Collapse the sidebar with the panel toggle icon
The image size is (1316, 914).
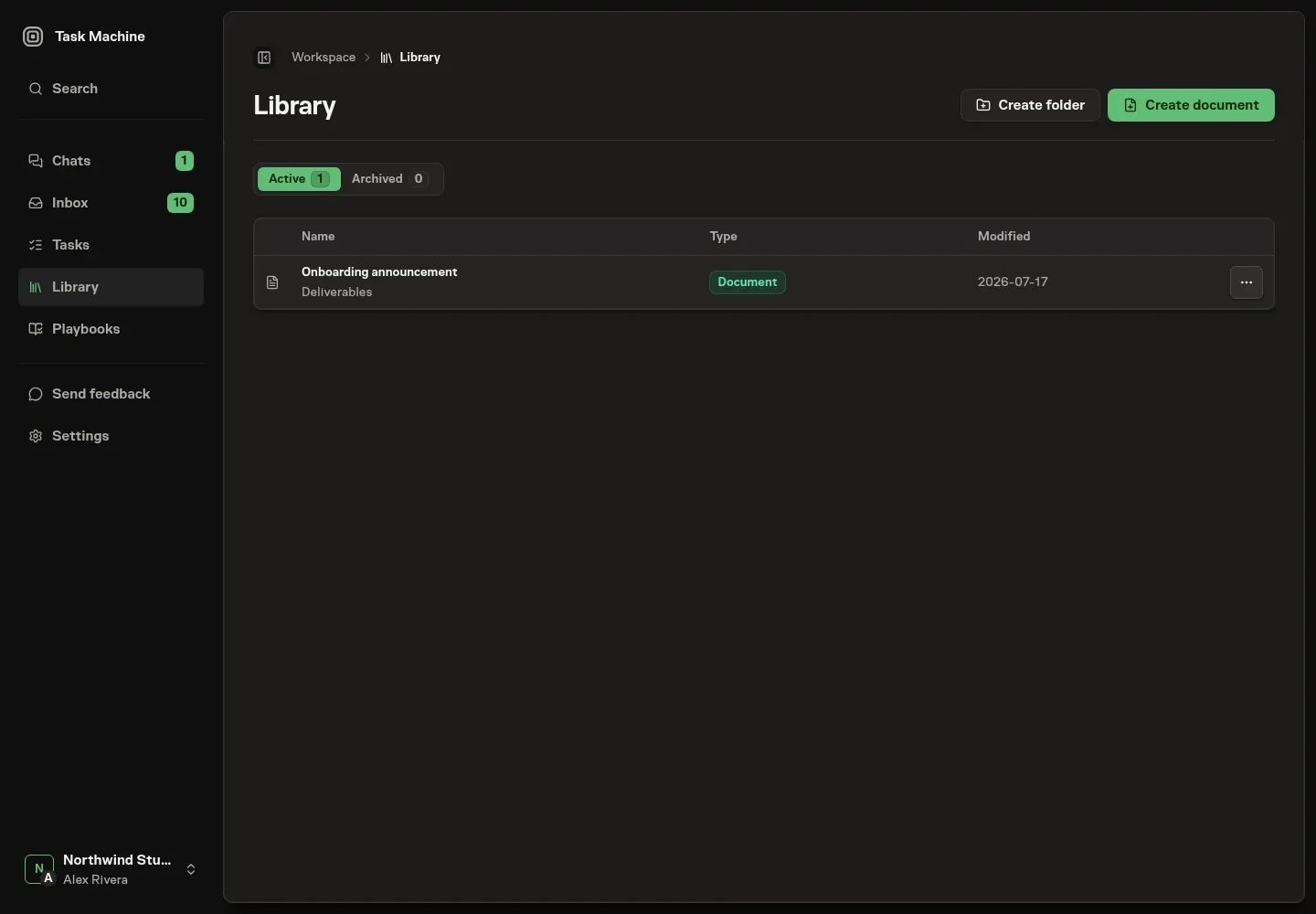(264, 58)
